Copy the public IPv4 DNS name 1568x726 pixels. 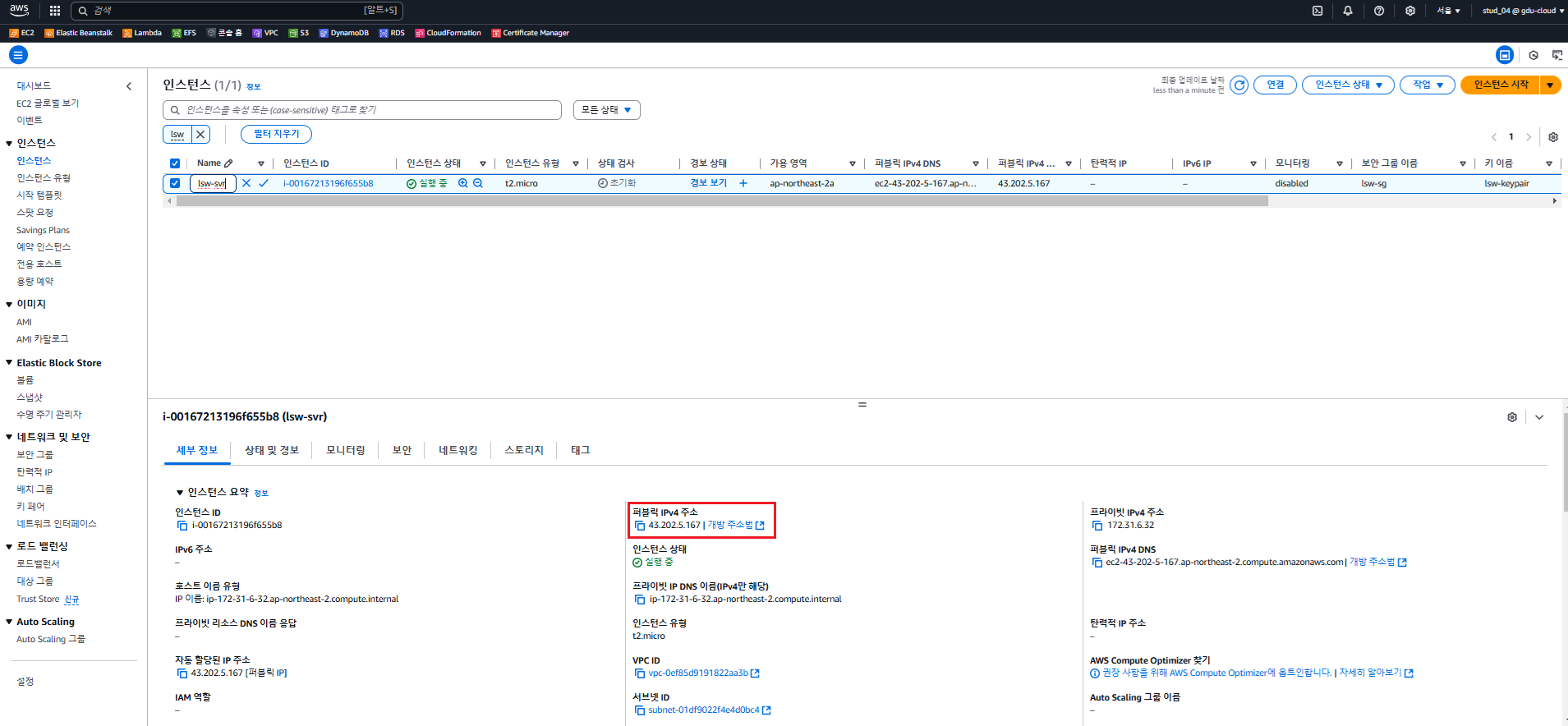pyautogui.click(x=1097, y=563)
